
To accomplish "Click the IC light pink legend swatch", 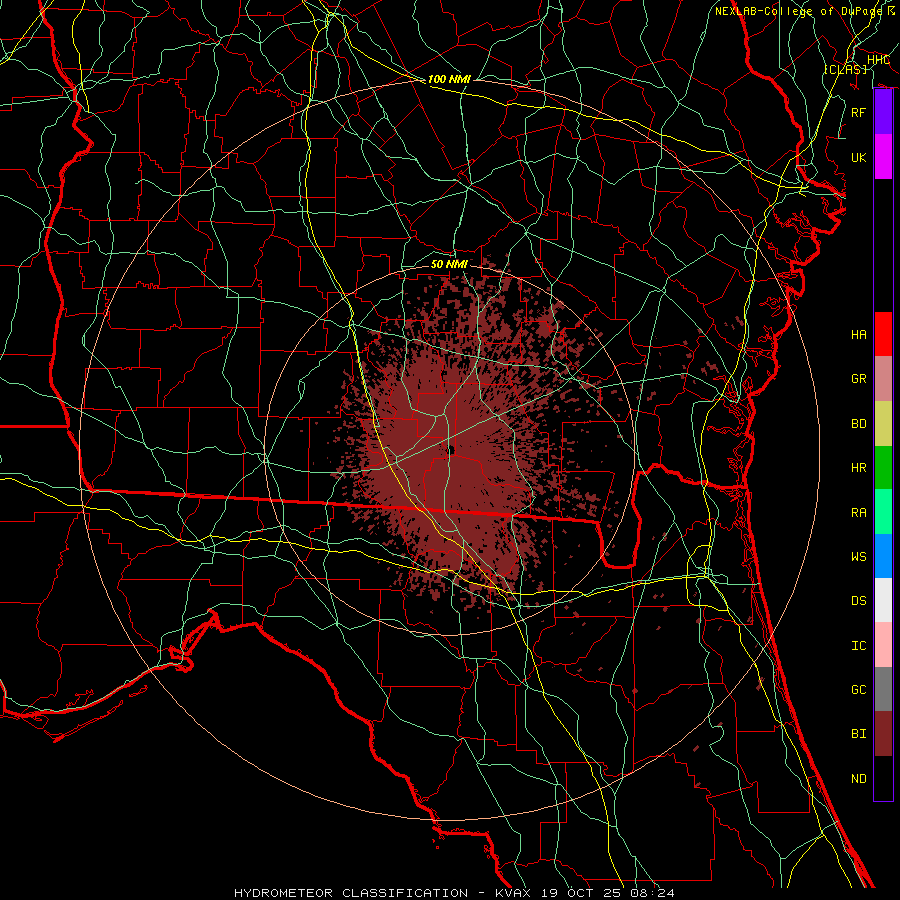I will (x=883, y=645).
